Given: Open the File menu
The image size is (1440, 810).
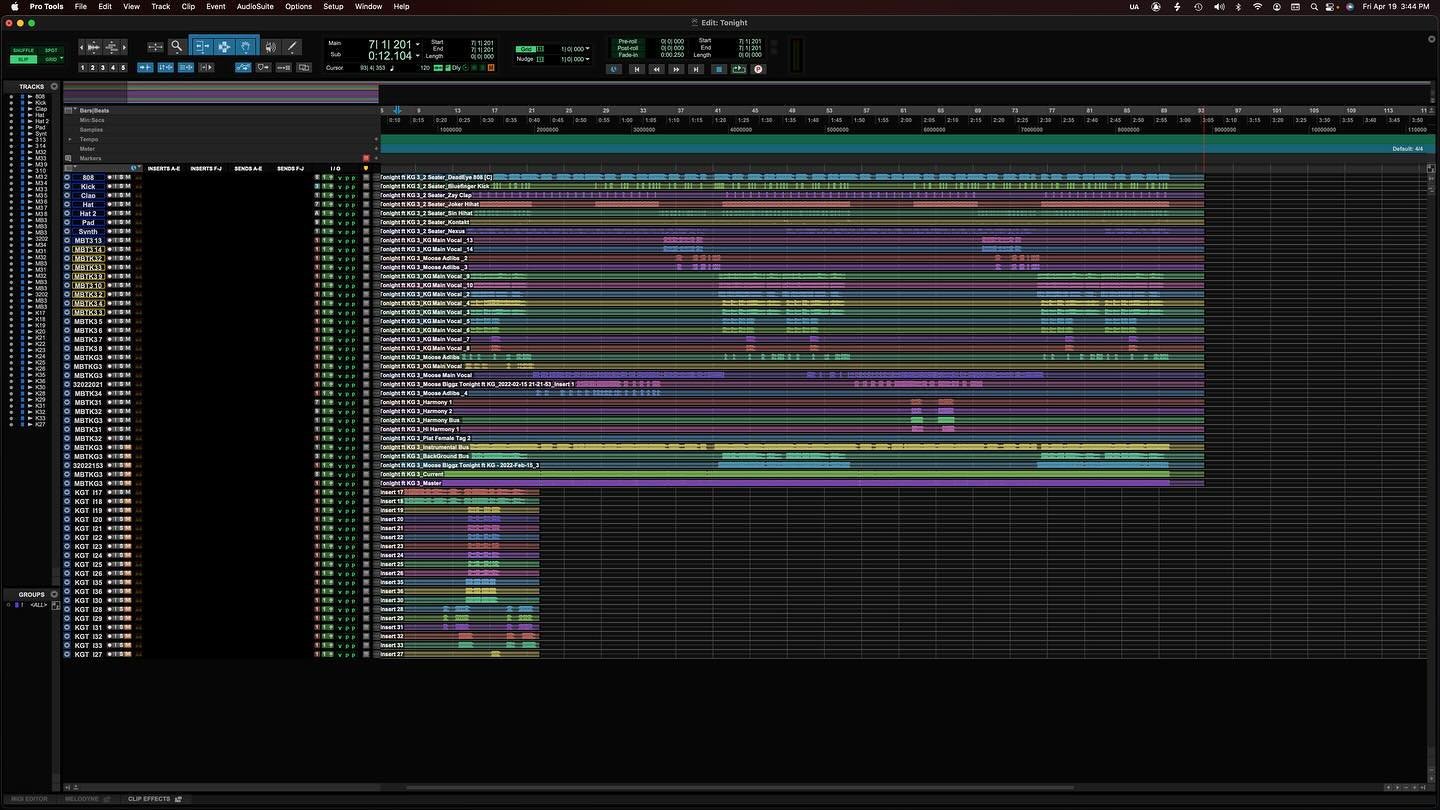Looking at the screenshot, I should (x=80, y=6).
